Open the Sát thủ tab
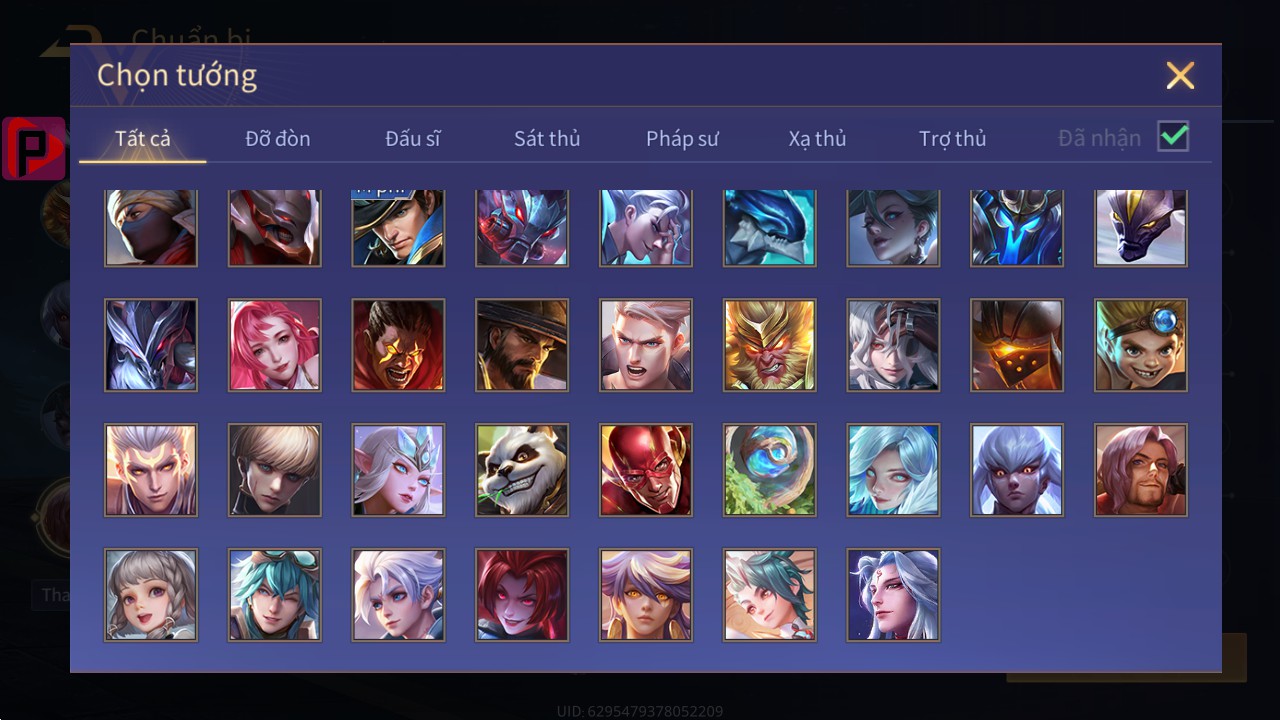 547,138
